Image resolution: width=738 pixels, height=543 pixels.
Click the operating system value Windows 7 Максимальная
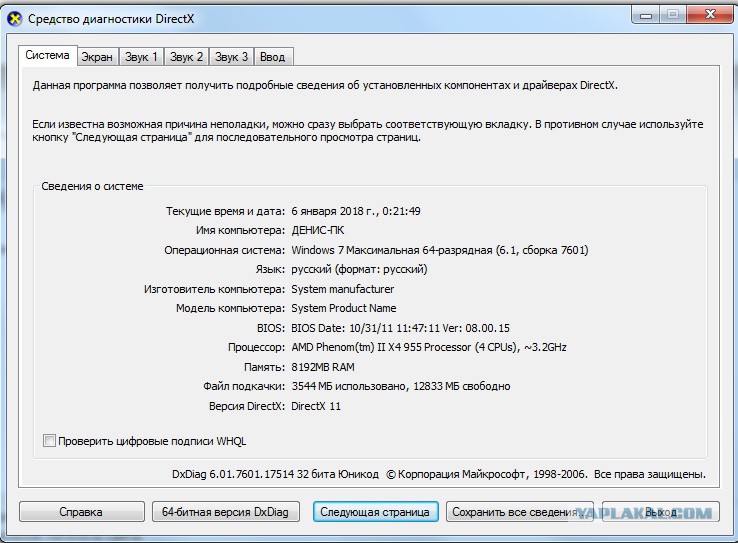point(440,250)
